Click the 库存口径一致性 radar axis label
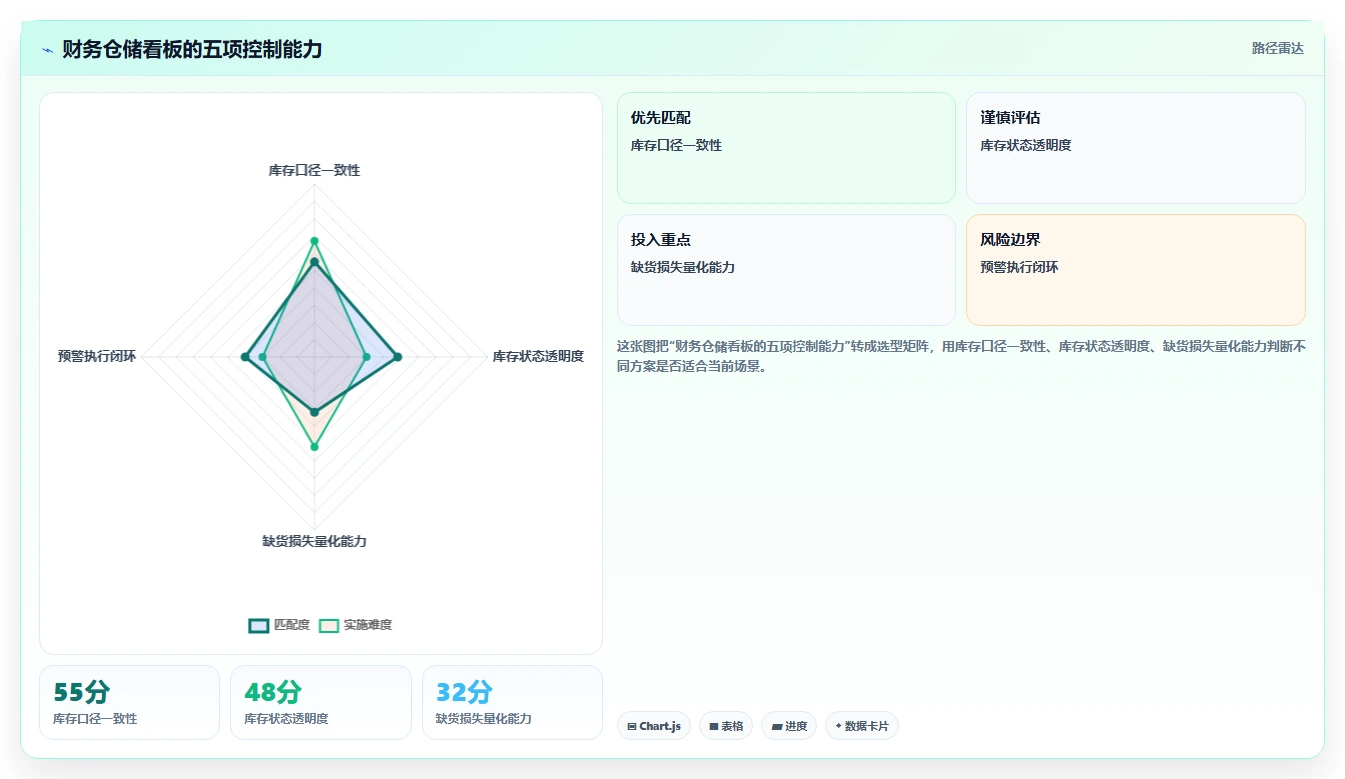 coord(314,171)
